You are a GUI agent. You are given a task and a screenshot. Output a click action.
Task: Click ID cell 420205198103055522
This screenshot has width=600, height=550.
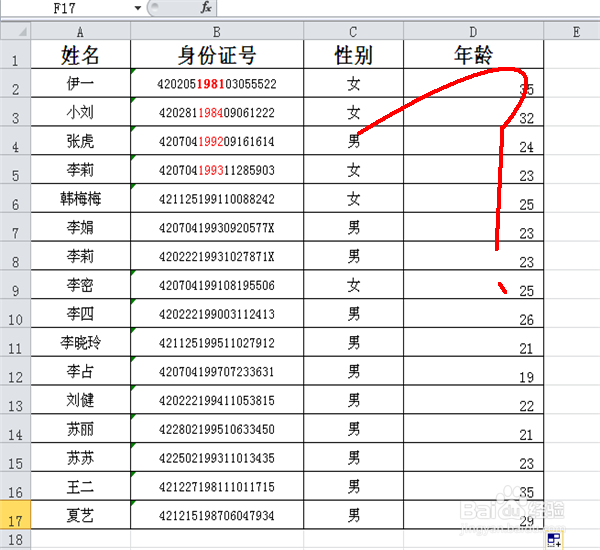(217, 83)
